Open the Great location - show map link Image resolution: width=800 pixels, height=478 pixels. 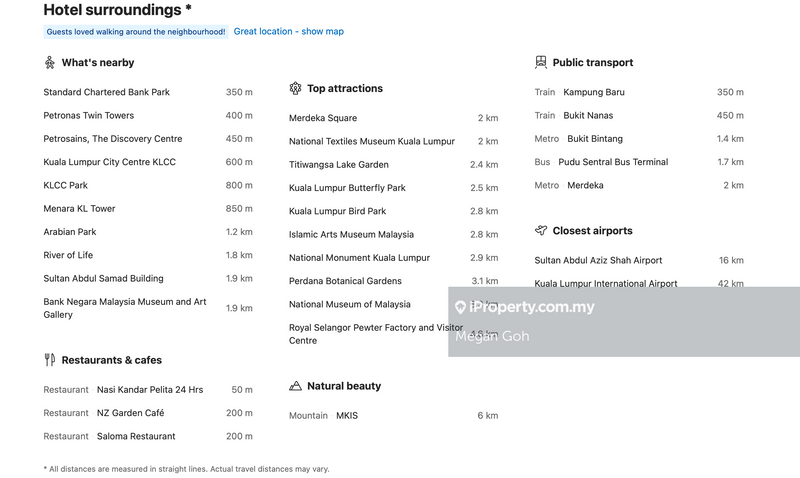point(288,32)
